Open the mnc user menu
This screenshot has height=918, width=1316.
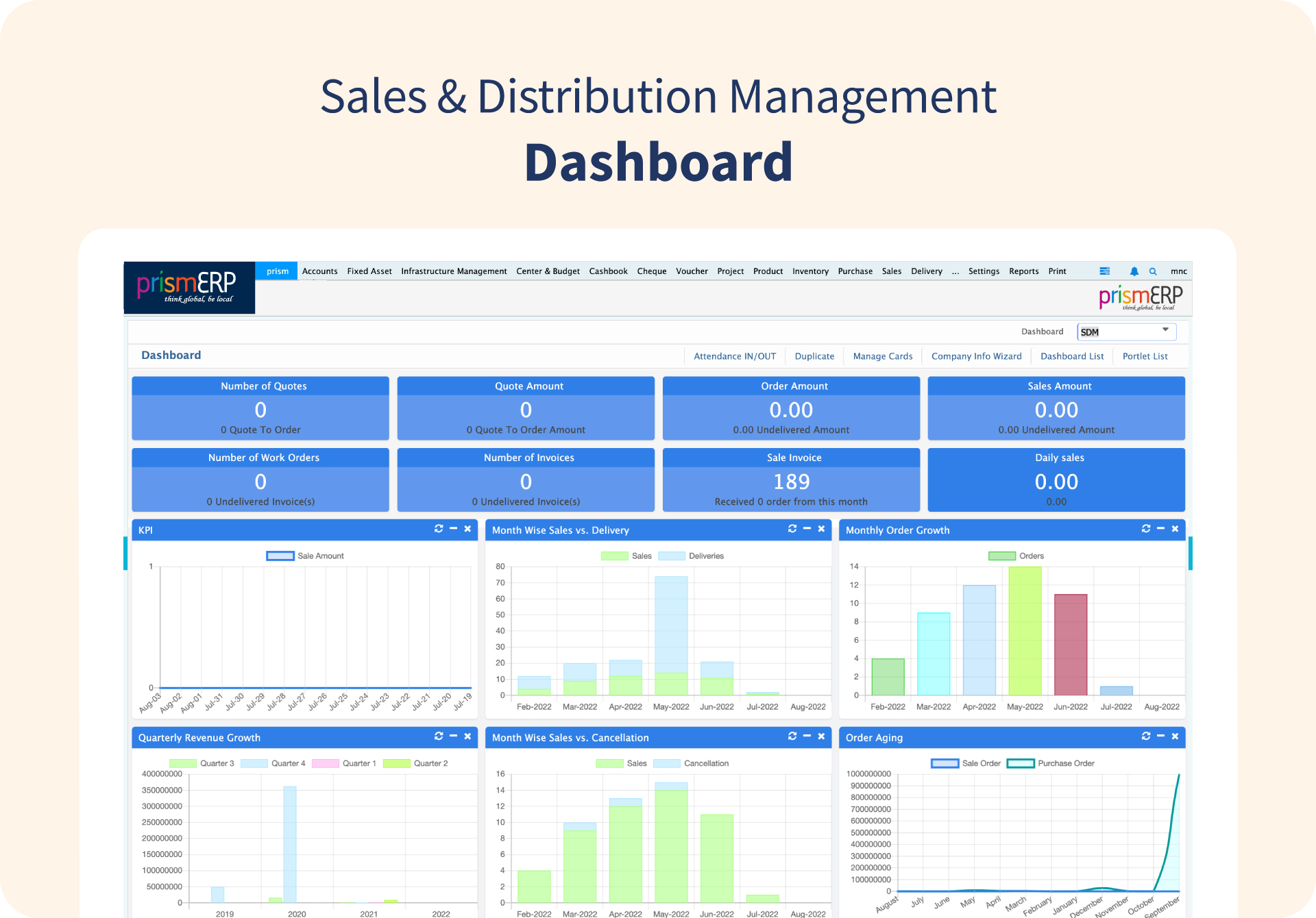(1178, 271)
